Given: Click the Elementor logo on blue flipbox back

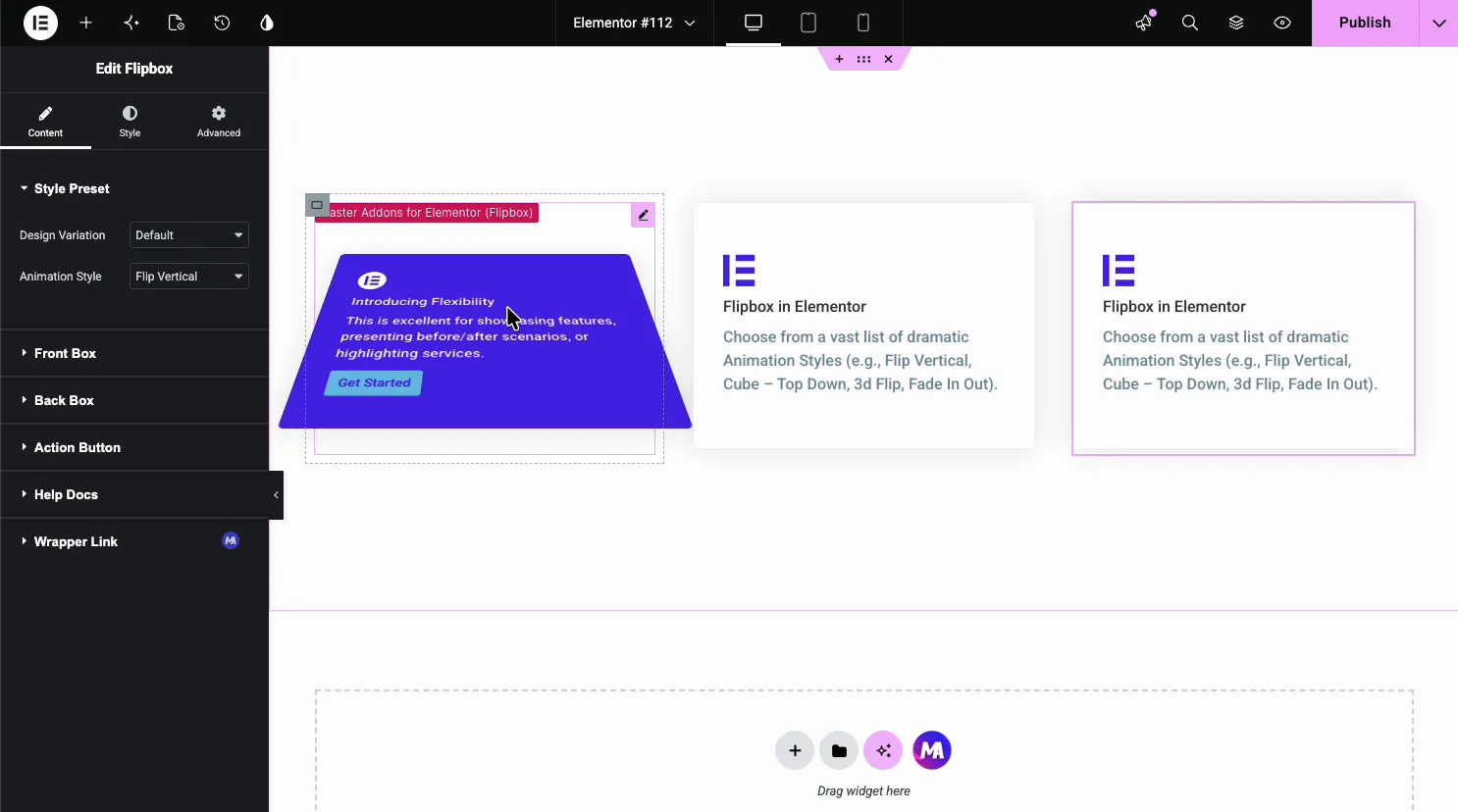Looking at the screenshot, I should (372, 280).
